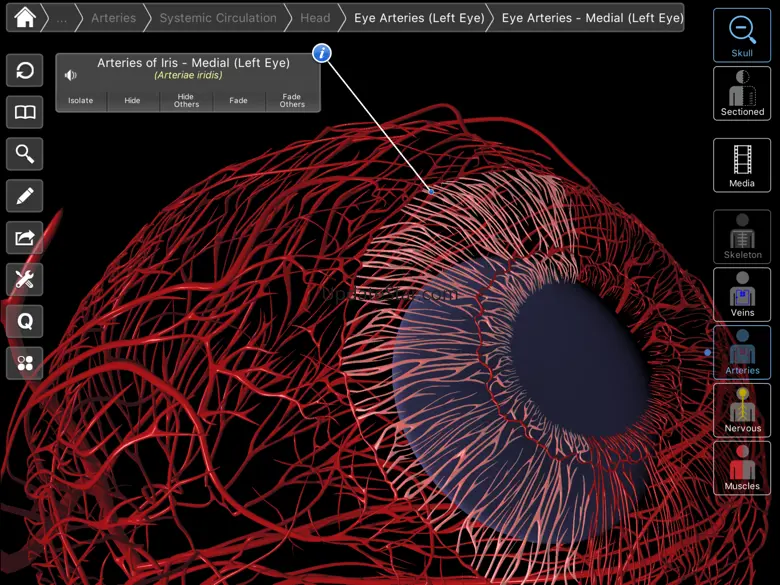Open the book reference icon

[25, 112]
